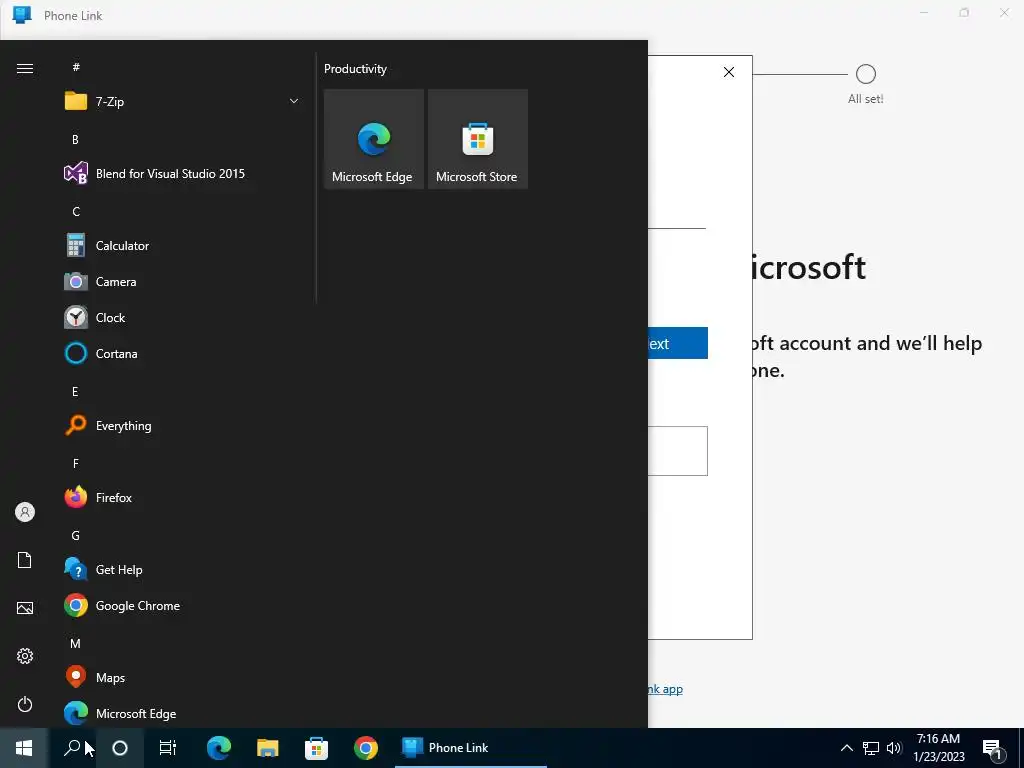The height and width of the screenshot is (768, 1024).
Task: Launch Blend for Visual Studio 2015
Action: (182, 174)
